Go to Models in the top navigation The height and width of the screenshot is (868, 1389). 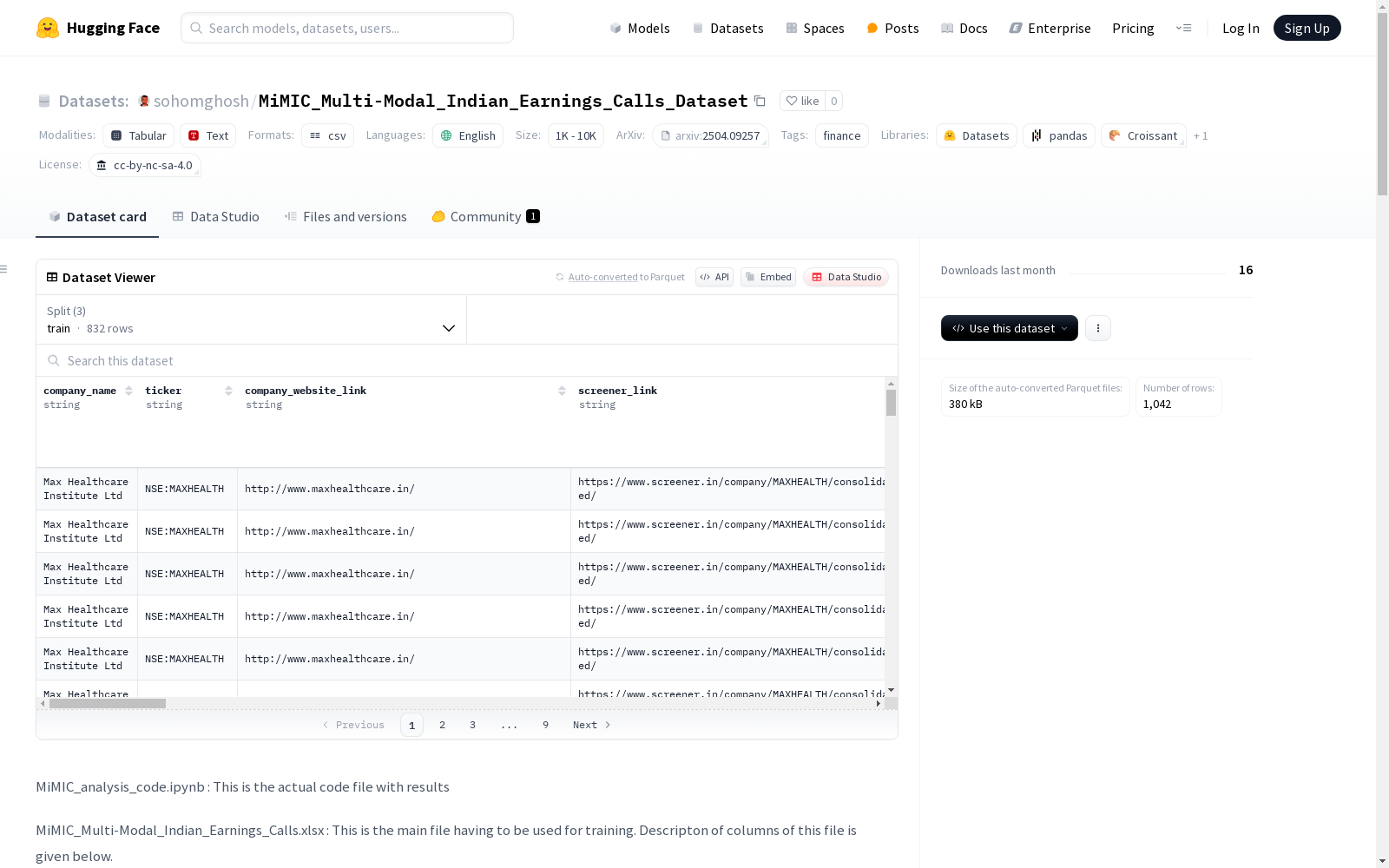(x=640, y=28)
